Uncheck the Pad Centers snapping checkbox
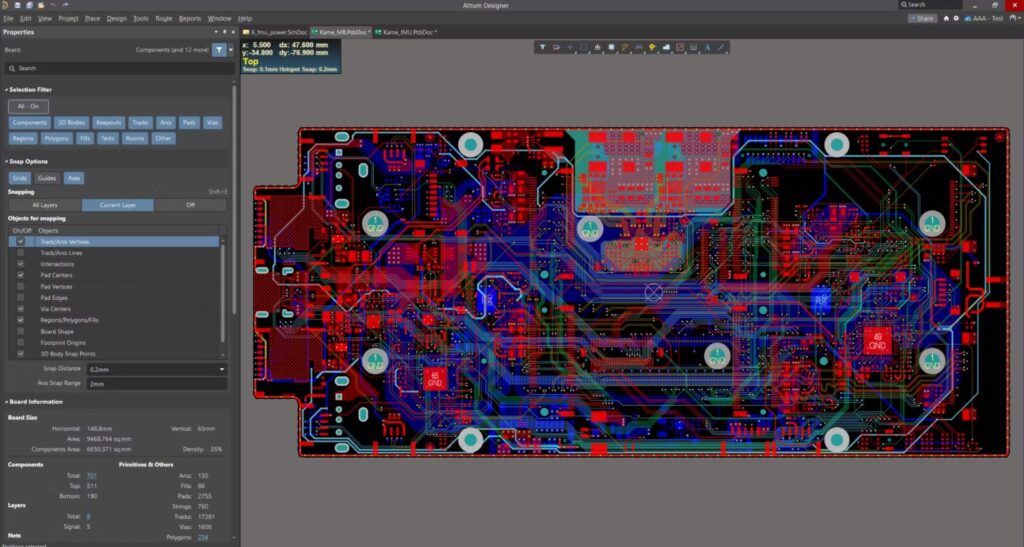 coord(21,275)
